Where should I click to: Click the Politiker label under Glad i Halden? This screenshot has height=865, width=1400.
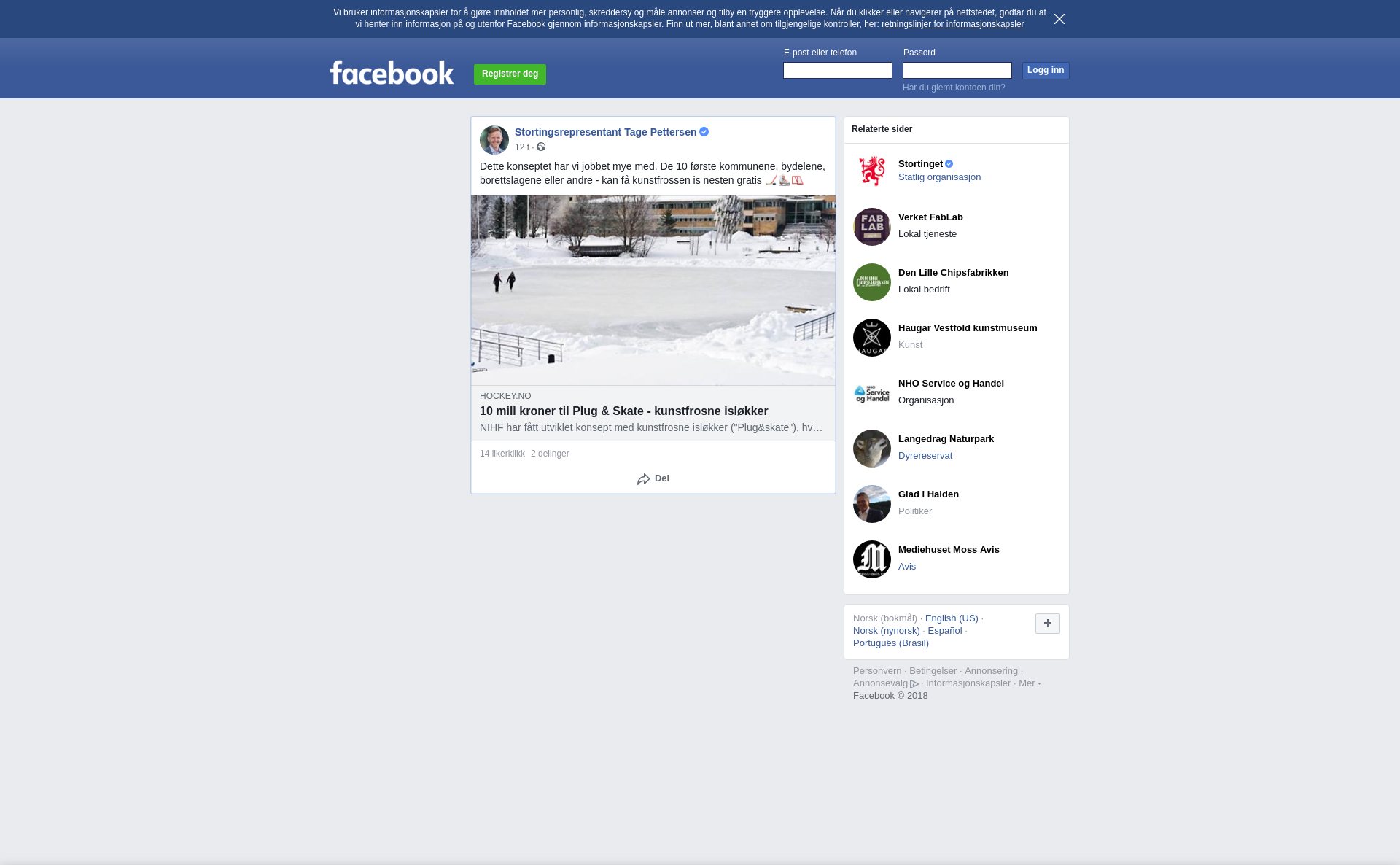tap(915, 511)
